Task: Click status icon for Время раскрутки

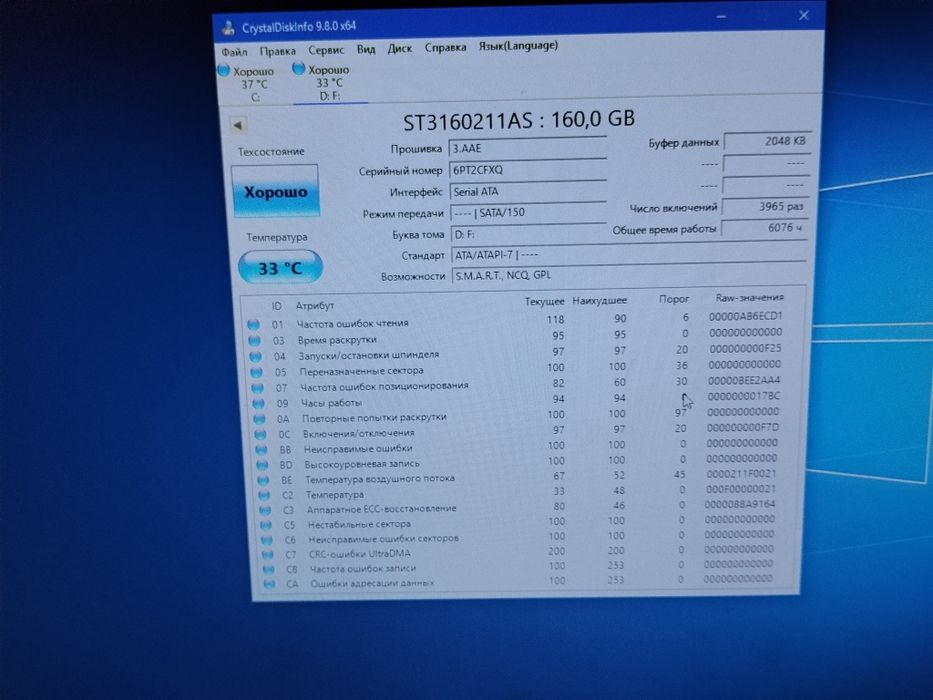Action: 254,340
